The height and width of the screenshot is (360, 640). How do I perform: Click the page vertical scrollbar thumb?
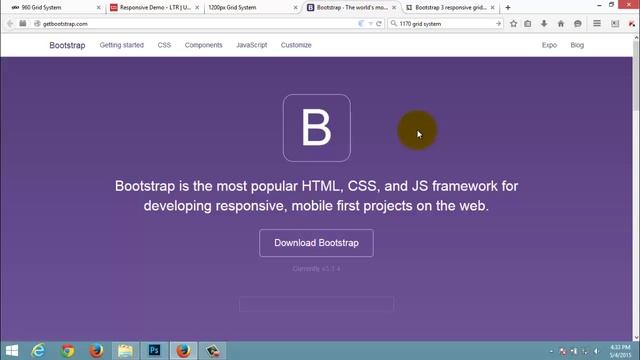636,76
